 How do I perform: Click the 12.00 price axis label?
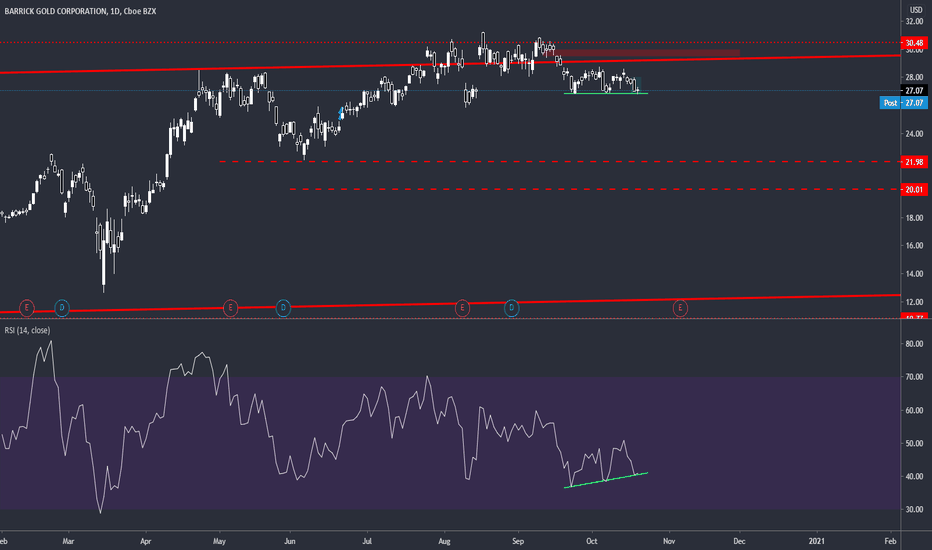pos(914,302)
